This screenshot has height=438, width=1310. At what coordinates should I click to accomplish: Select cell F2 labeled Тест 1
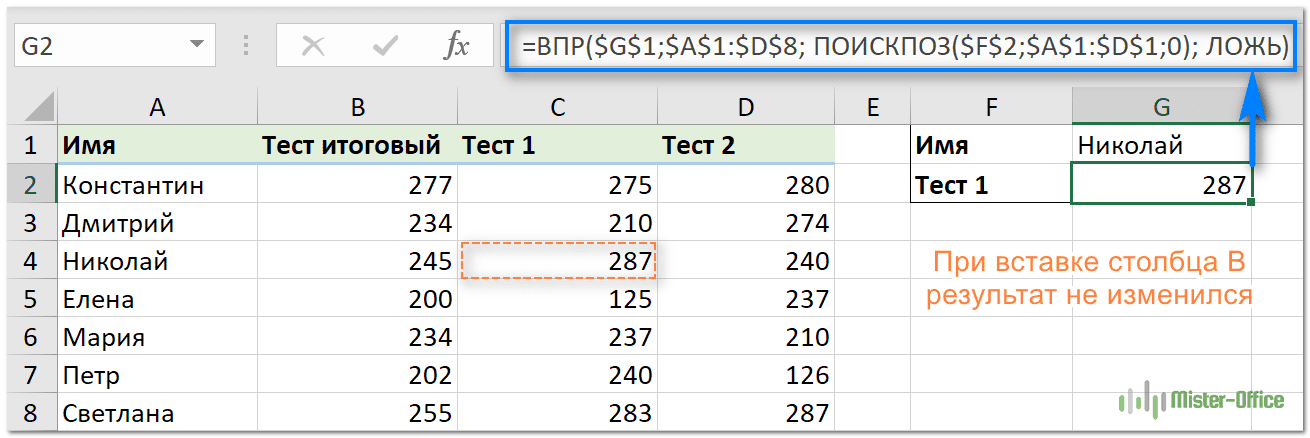click(x=990, y=185)
